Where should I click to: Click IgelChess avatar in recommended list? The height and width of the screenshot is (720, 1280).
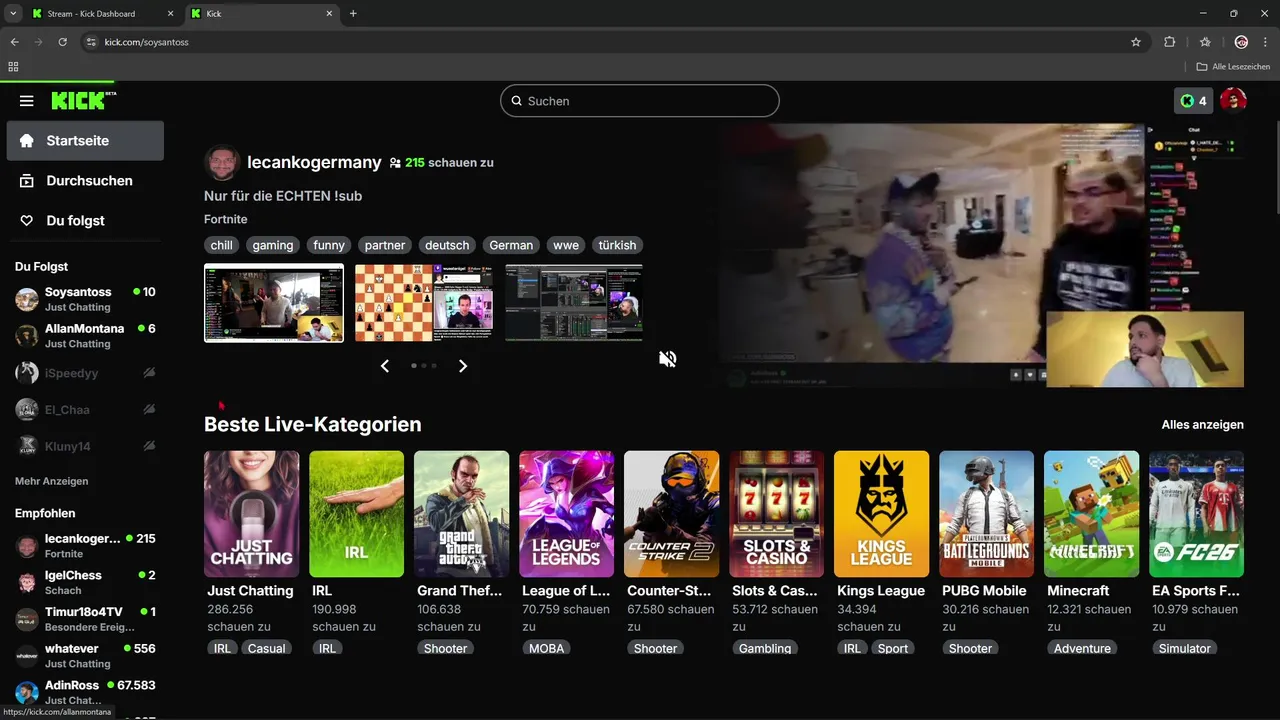[27, 582]
